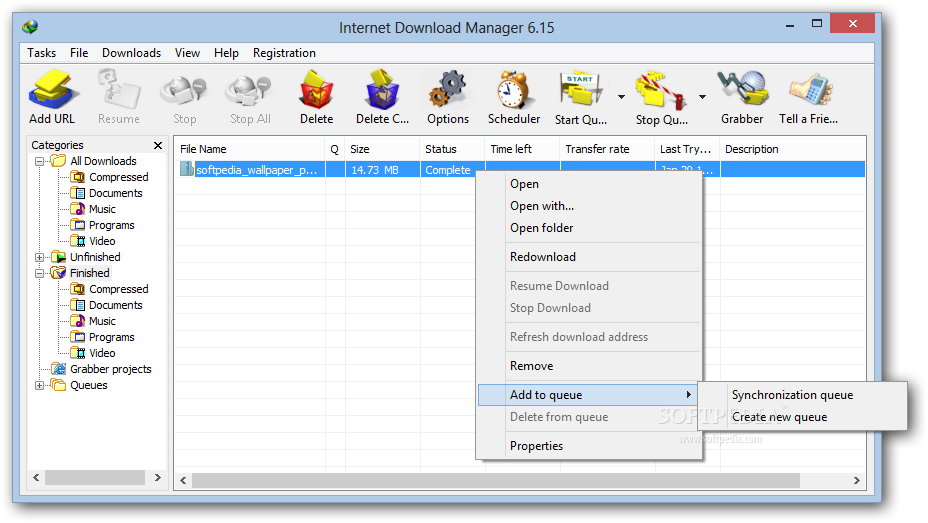Sort by the Time left column header
The width and height of the screenshot is (928, 523).
pyautogui.click(x=523, y=149)
